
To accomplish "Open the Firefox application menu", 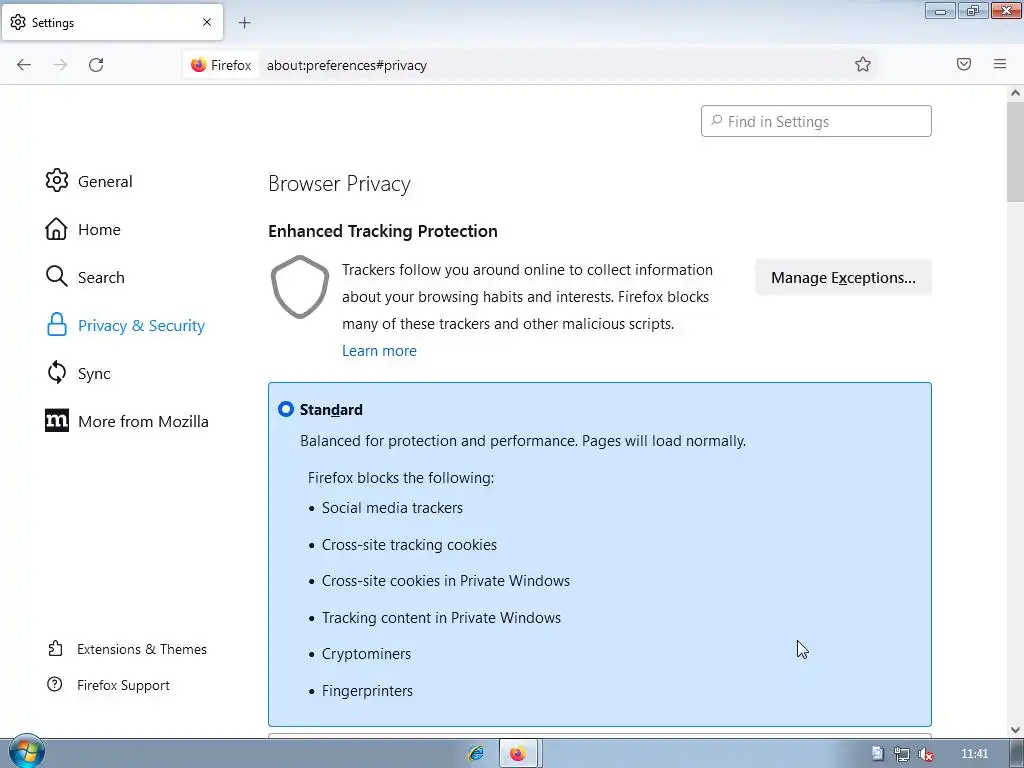I will click(x=1000, y=64).
